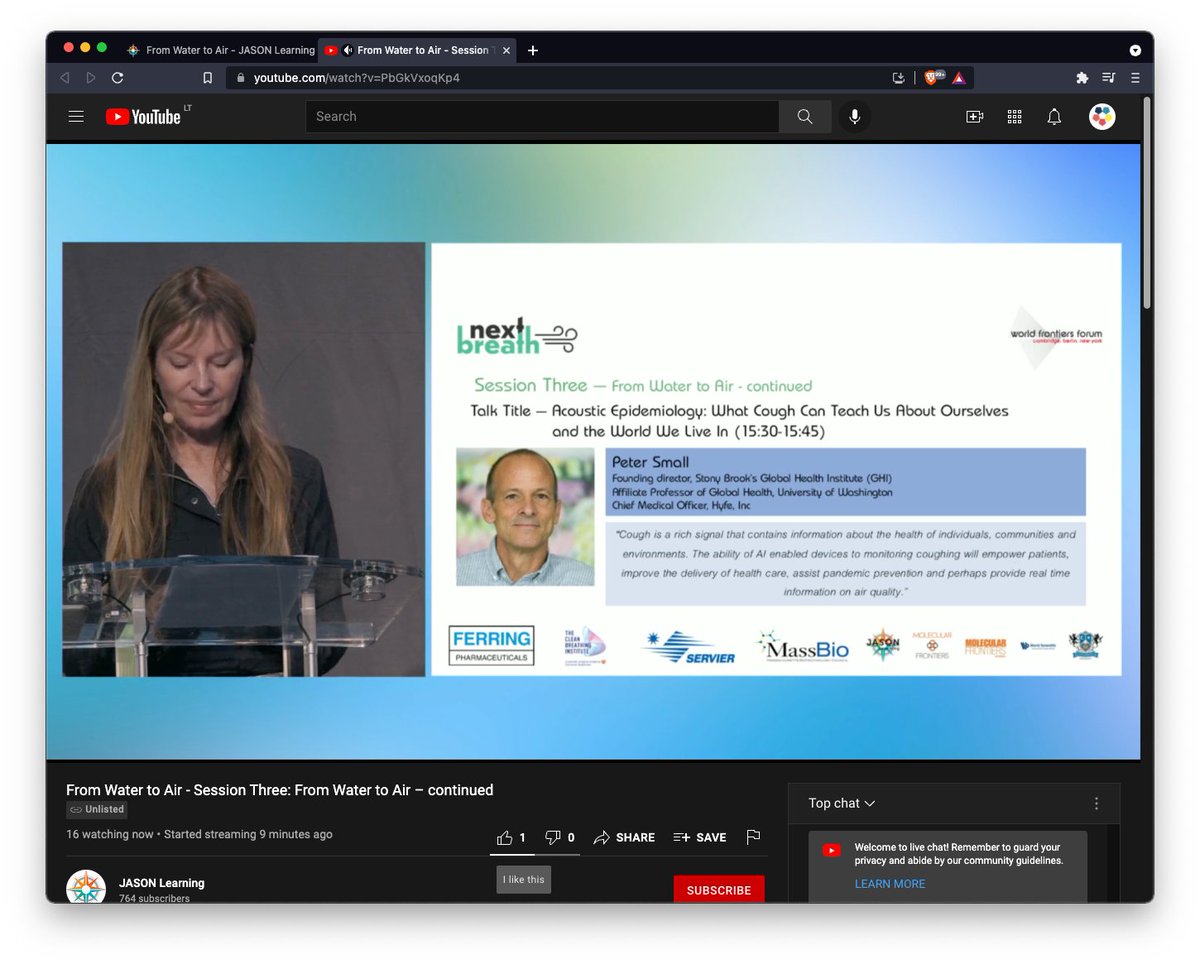Open browser extensions puzzle icon
This screenshot has width=1200, height=964.
coord(1082,78)
